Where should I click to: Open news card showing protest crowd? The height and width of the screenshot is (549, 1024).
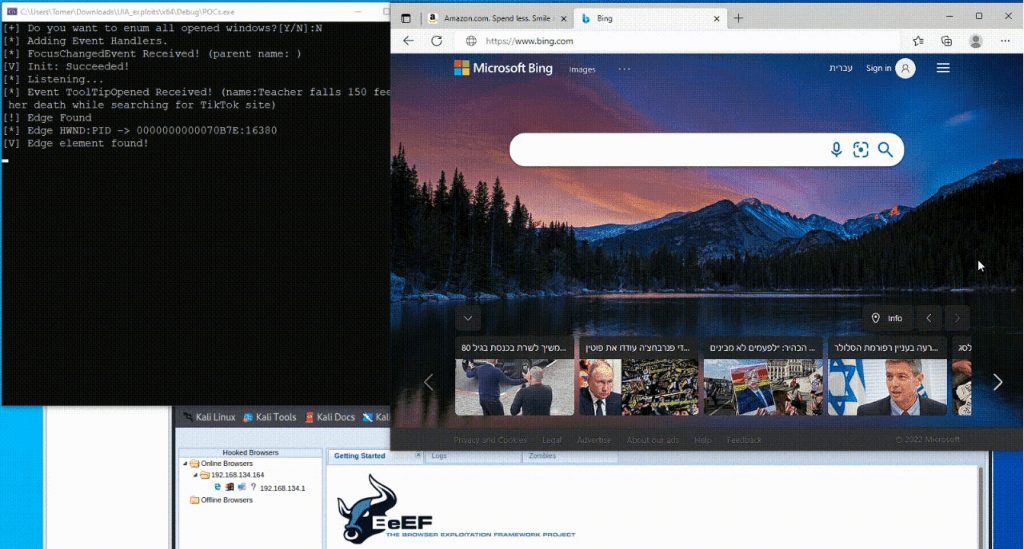click(x=763, y=376)
